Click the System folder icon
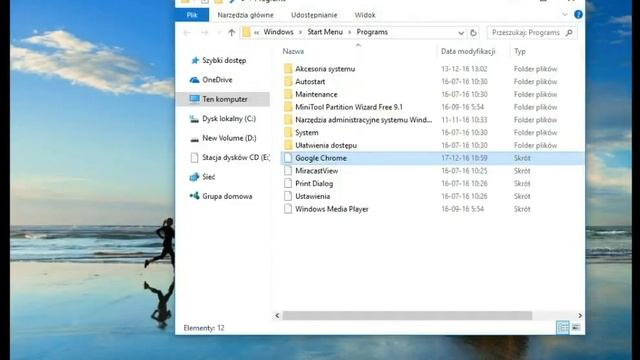The width and height of the screenshot is (640, 360). pos(288,132)
